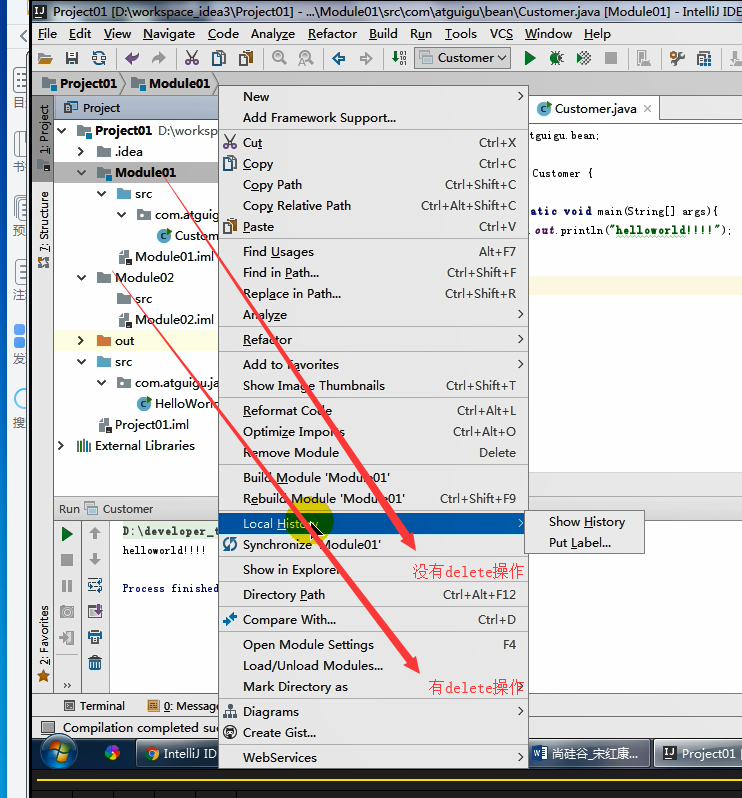The width and height of the screenshot is (742, 798).
Task: Collapse the Module01 tree node
Action: (x=81, y=173)
